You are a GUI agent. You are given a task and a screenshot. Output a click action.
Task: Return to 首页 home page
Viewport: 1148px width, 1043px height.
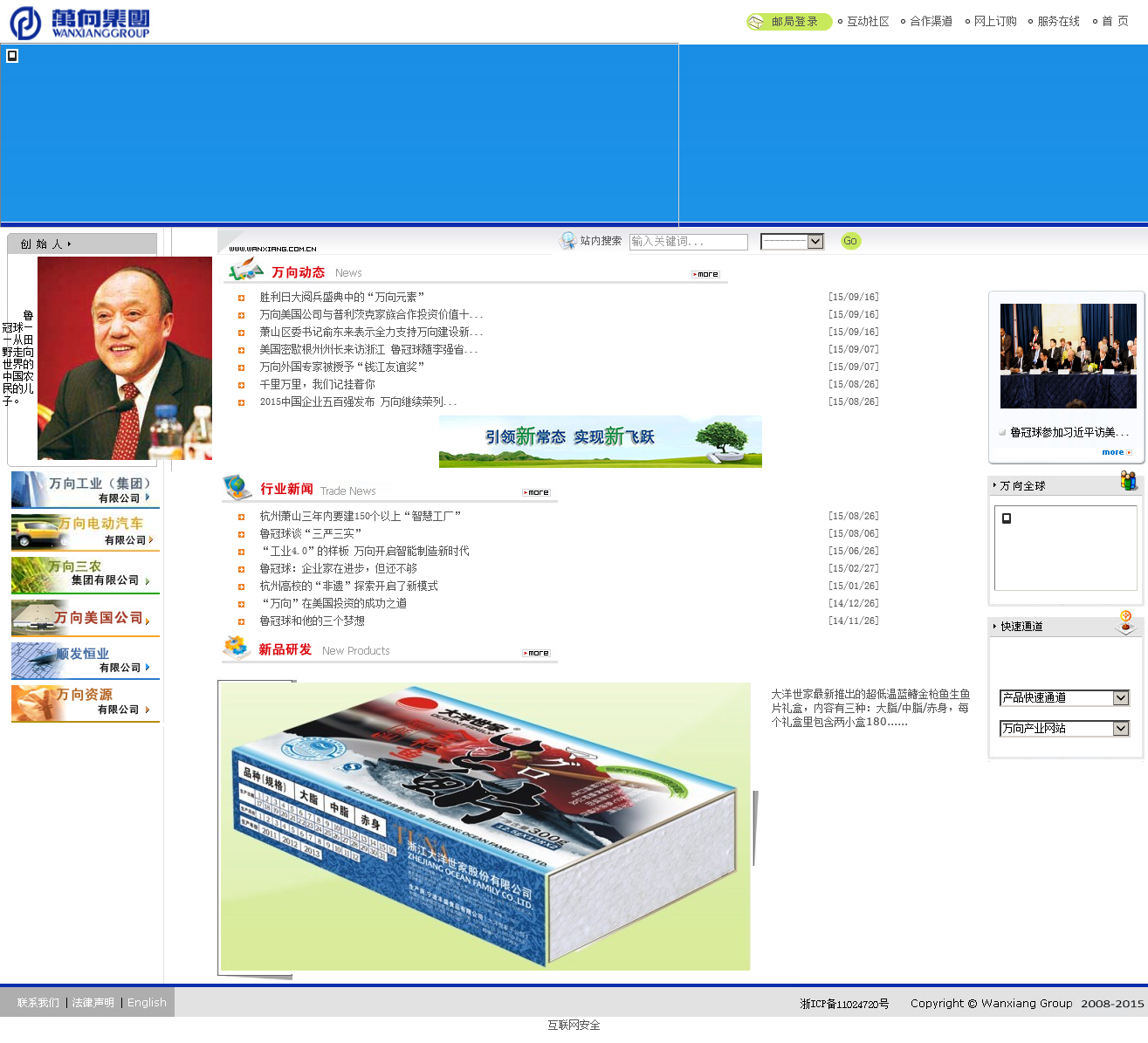coord(1115,22)
